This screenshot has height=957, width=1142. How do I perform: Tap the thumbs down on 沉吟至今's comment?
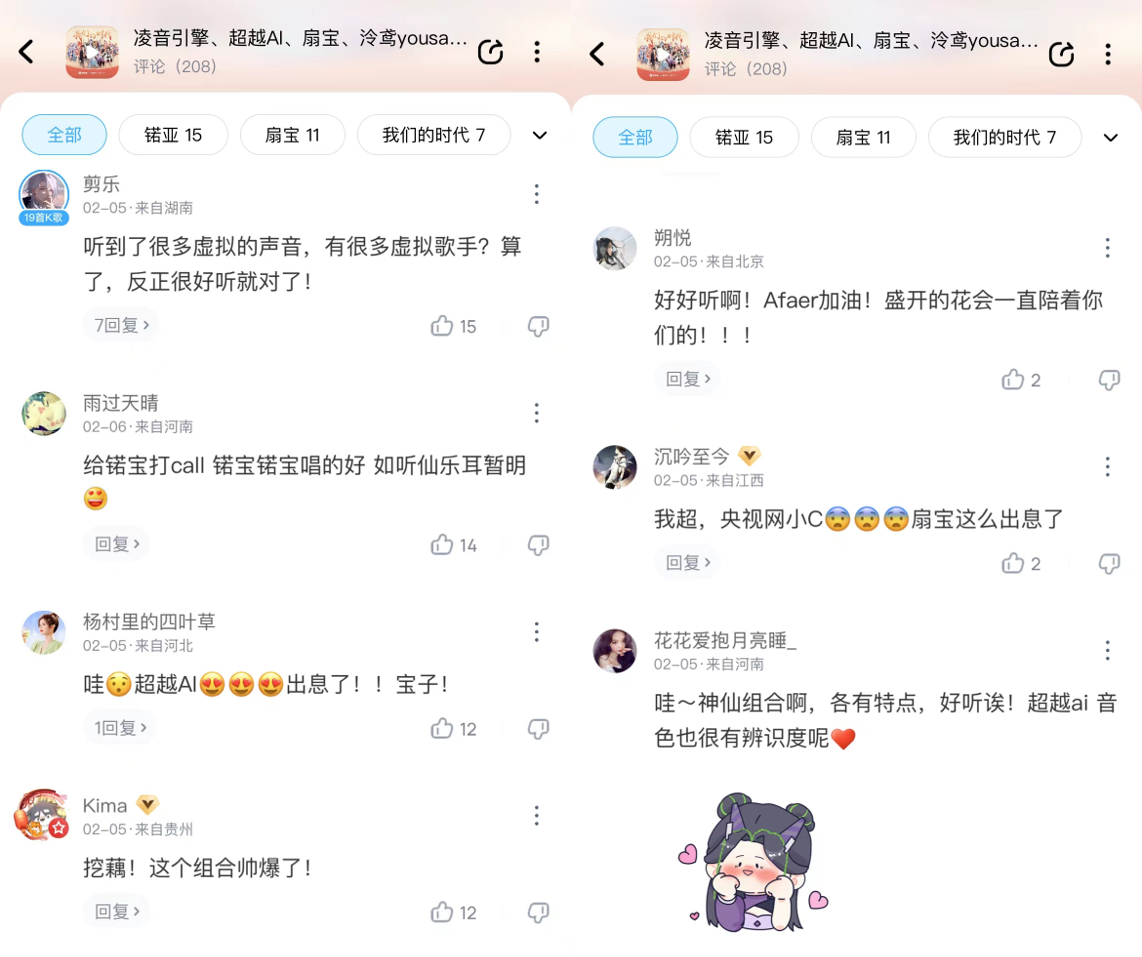click(x=1109, y=563)
